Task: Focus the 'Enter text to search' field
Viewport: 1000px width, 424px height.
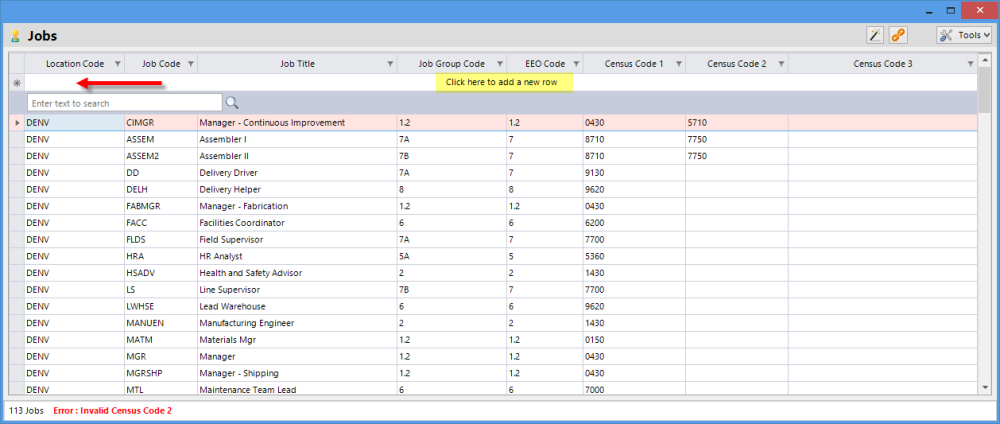Action: pos(124,103)
